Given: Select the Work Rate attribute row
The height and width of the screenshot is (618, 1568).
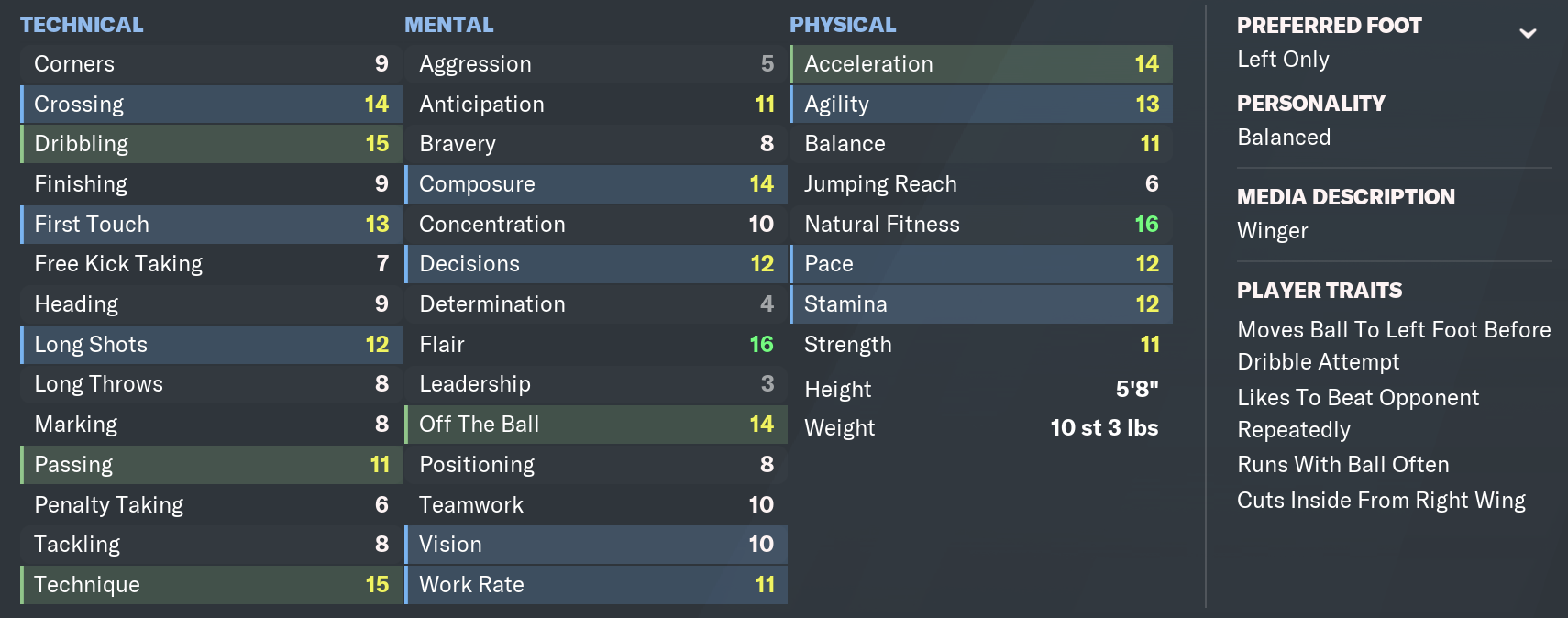Looking at the screenshot, I should [x=596, y=585].
